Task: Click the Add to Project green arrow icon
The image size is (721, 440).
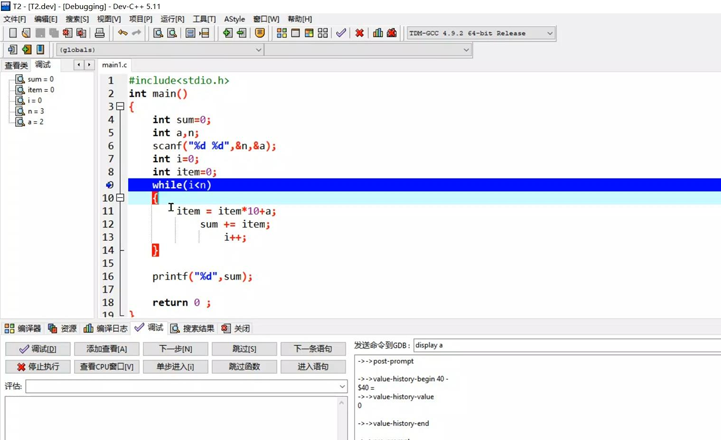Action: [228, 33]
